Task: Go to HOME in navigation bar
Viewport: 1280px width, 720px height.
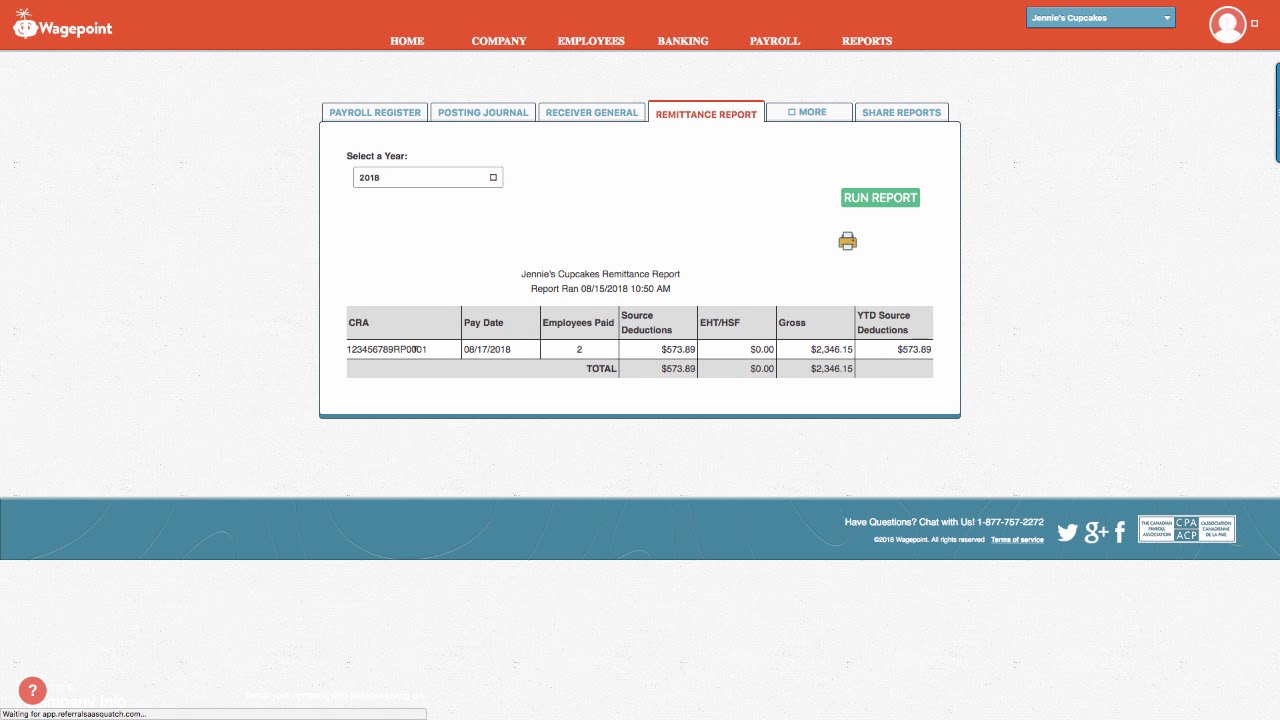Action: pyautogui.click(x=407, y=41)
